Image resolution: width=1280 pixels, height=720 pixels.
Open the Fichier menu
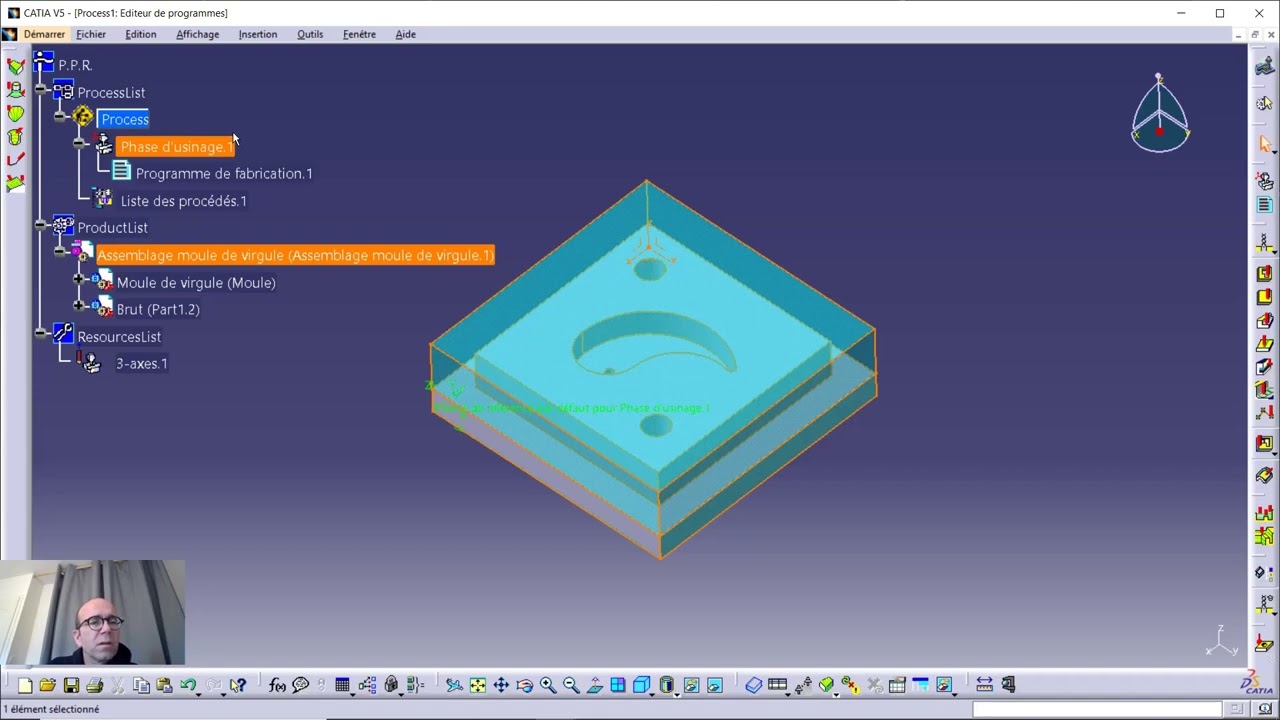click(x=91, y=34)
